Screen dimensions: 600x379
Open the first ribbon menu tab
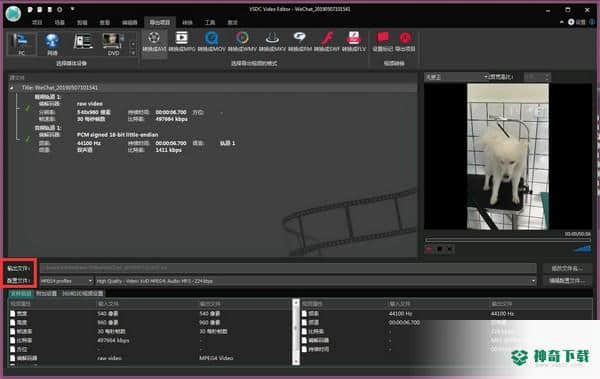point(37,23)
